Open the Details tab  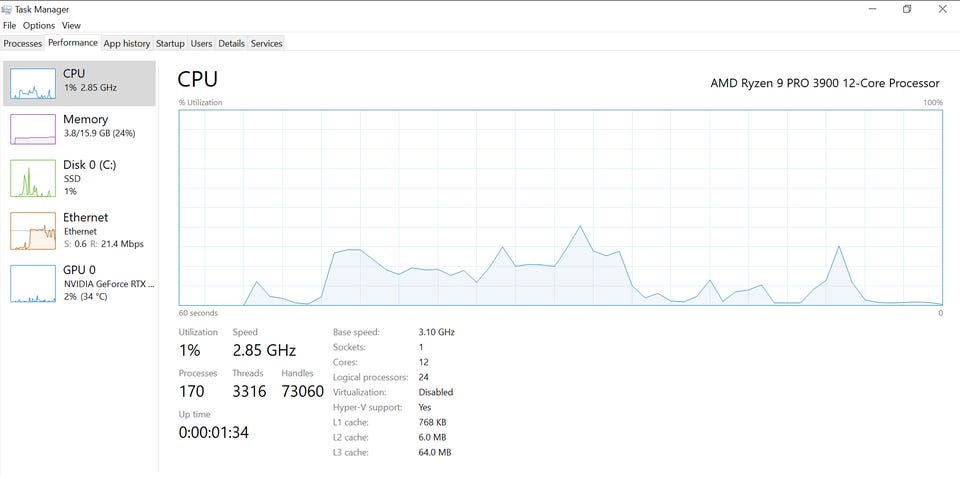(x=231, y=43)
